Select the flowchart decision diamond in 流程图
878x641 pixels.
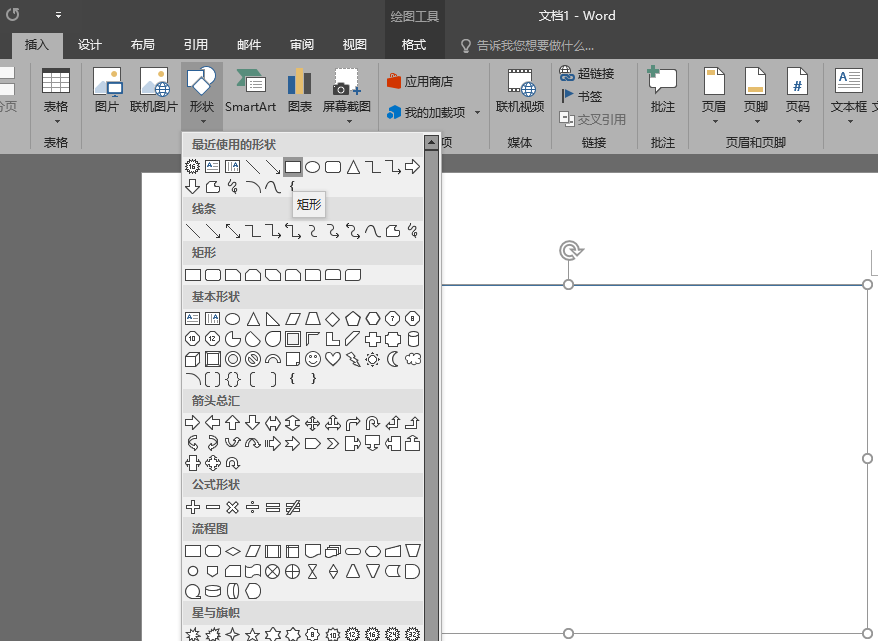[233, 551]
